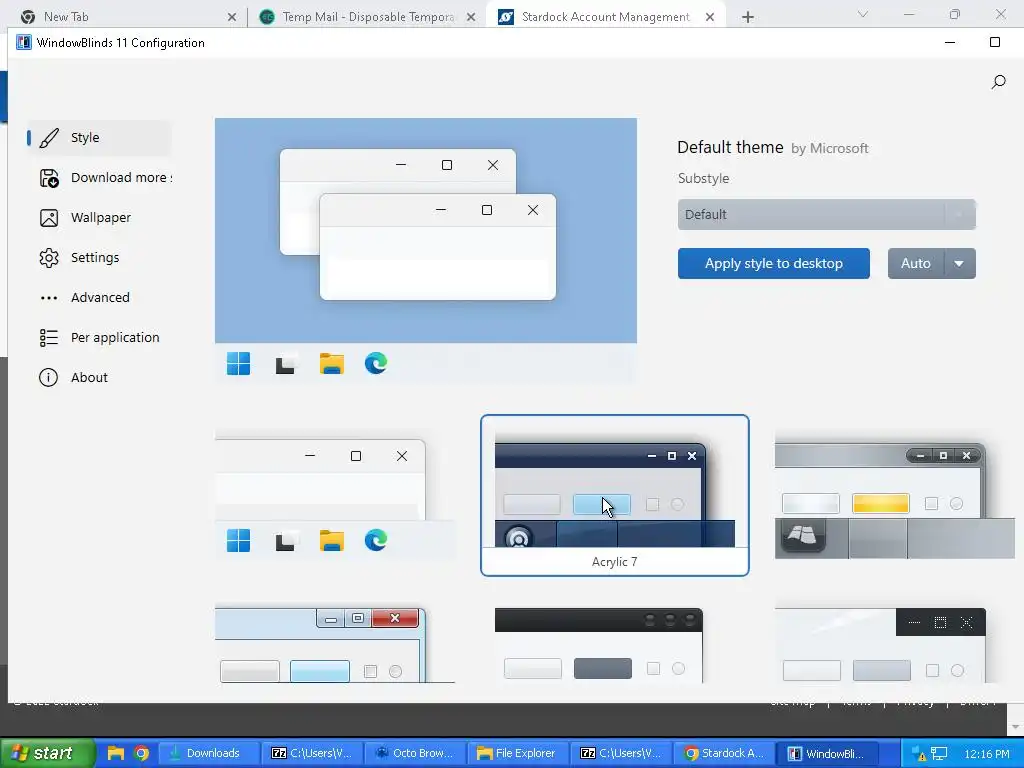Open Chrome quick launch icon in taskbar
1024x768 pixels.
[x=141, y=753]
